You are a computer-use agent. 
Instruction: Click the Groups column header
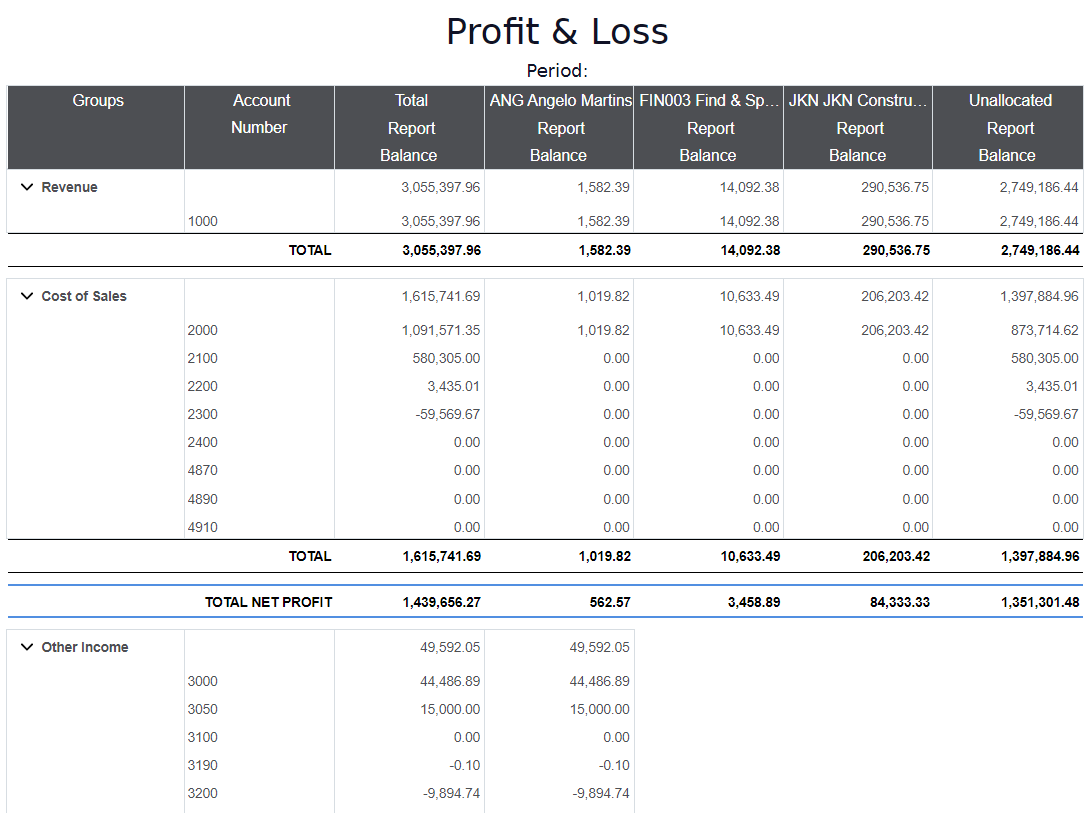click(97, 101)
